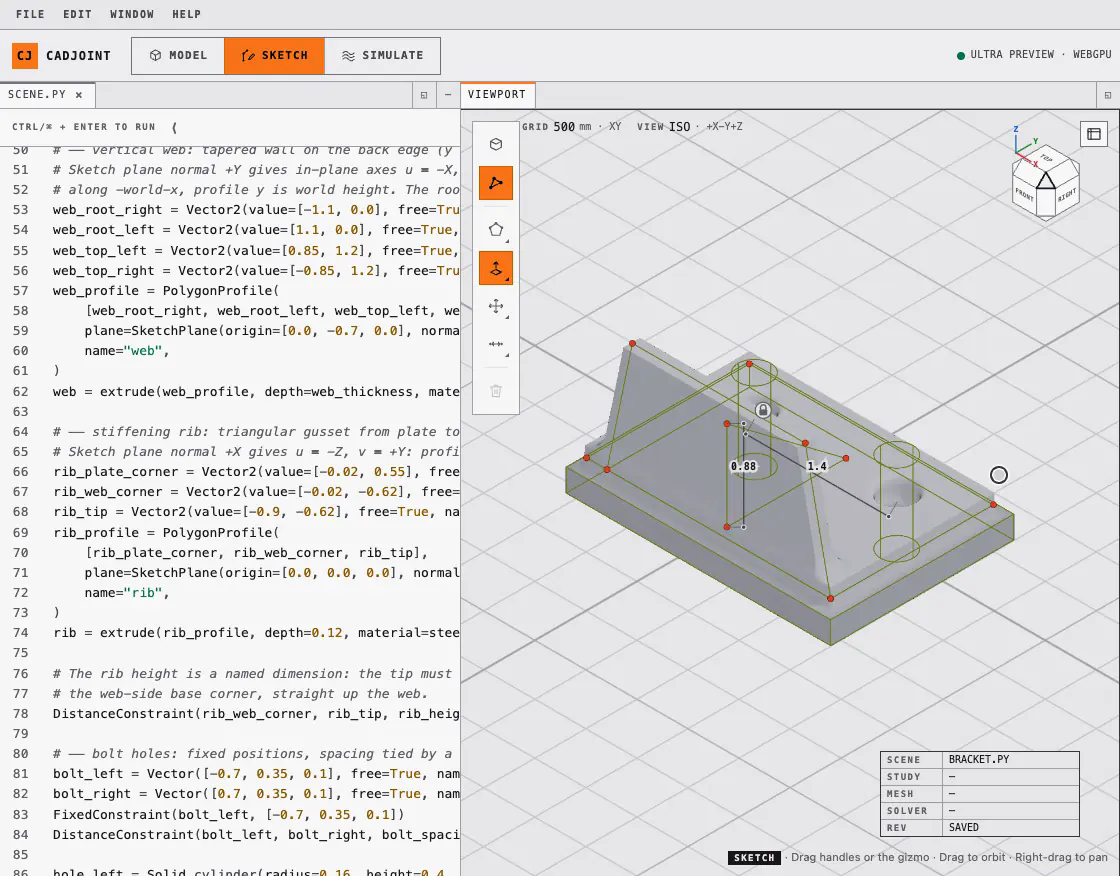
Task: Click the 1.4 dimension label
Action: point(816,466)
